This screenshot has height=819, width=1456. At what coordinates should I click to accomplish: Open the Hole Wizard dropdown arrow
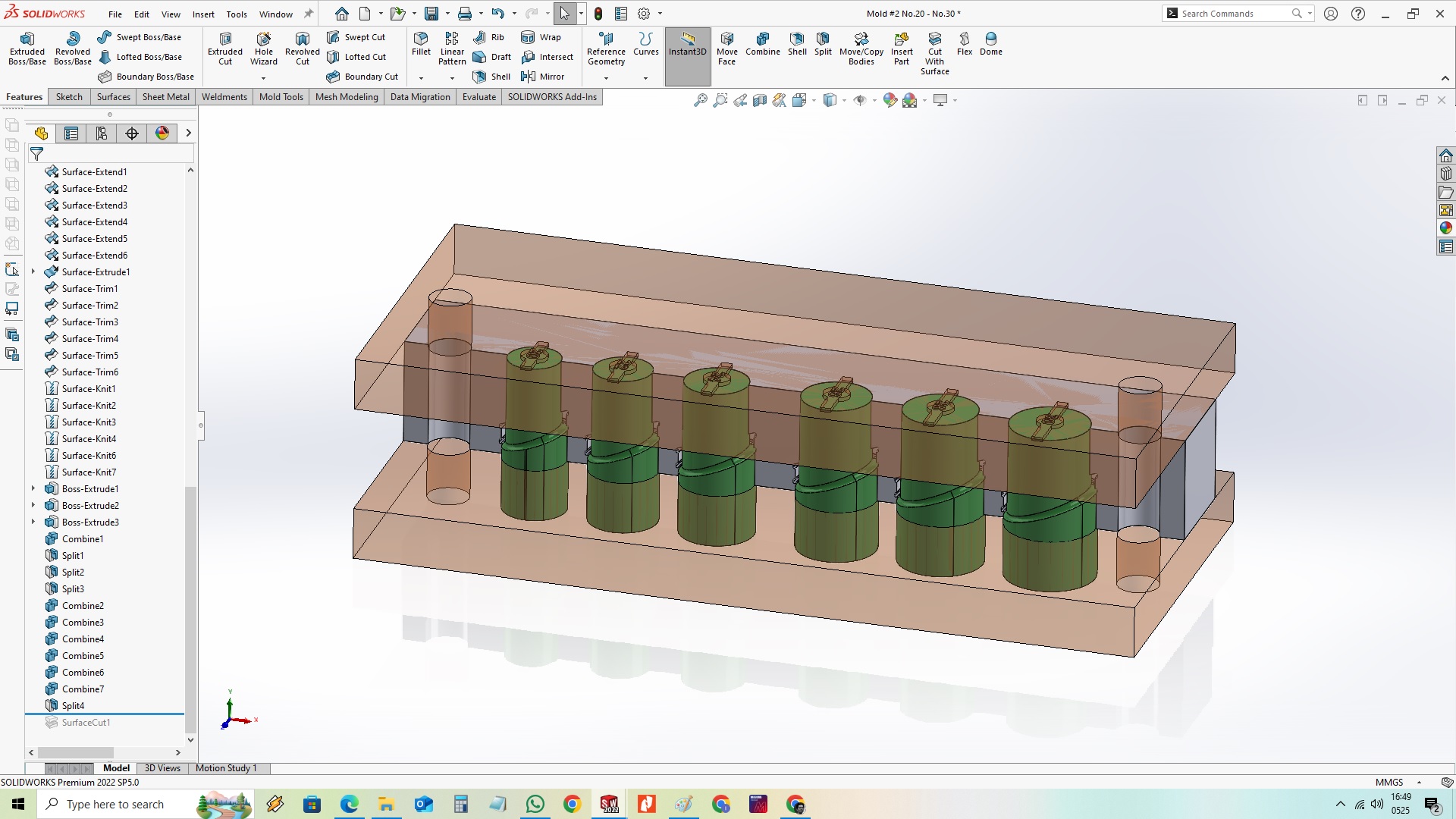pos(264,77)
